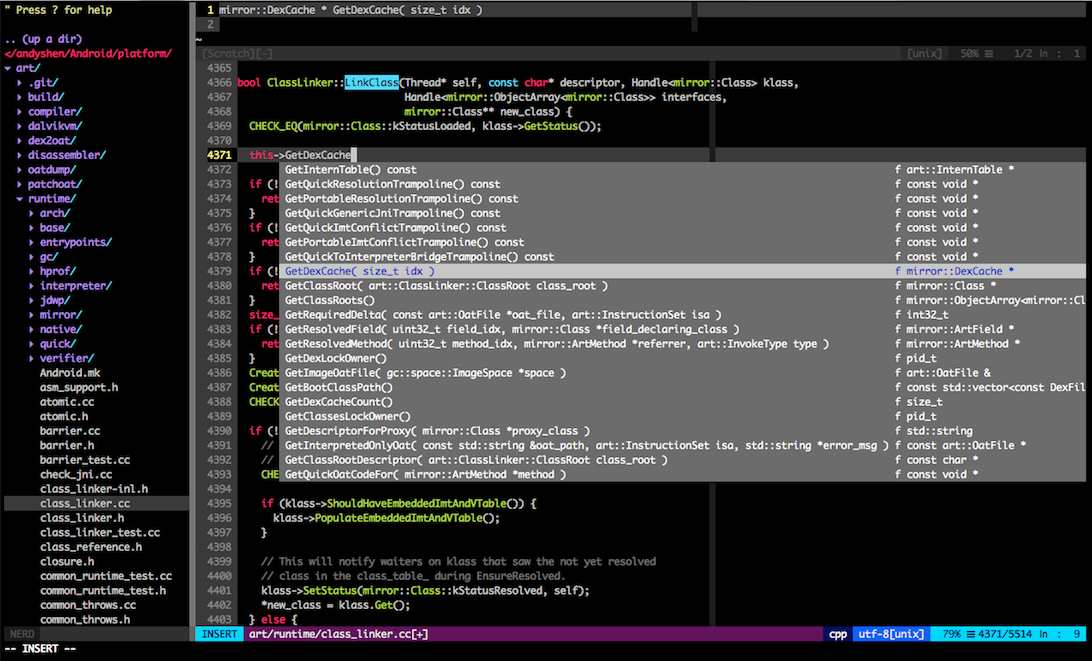1092x661 pixels.
Task: Click the preview line mirror::DexCache * GetDexCache
Action: tap(350, 10)
